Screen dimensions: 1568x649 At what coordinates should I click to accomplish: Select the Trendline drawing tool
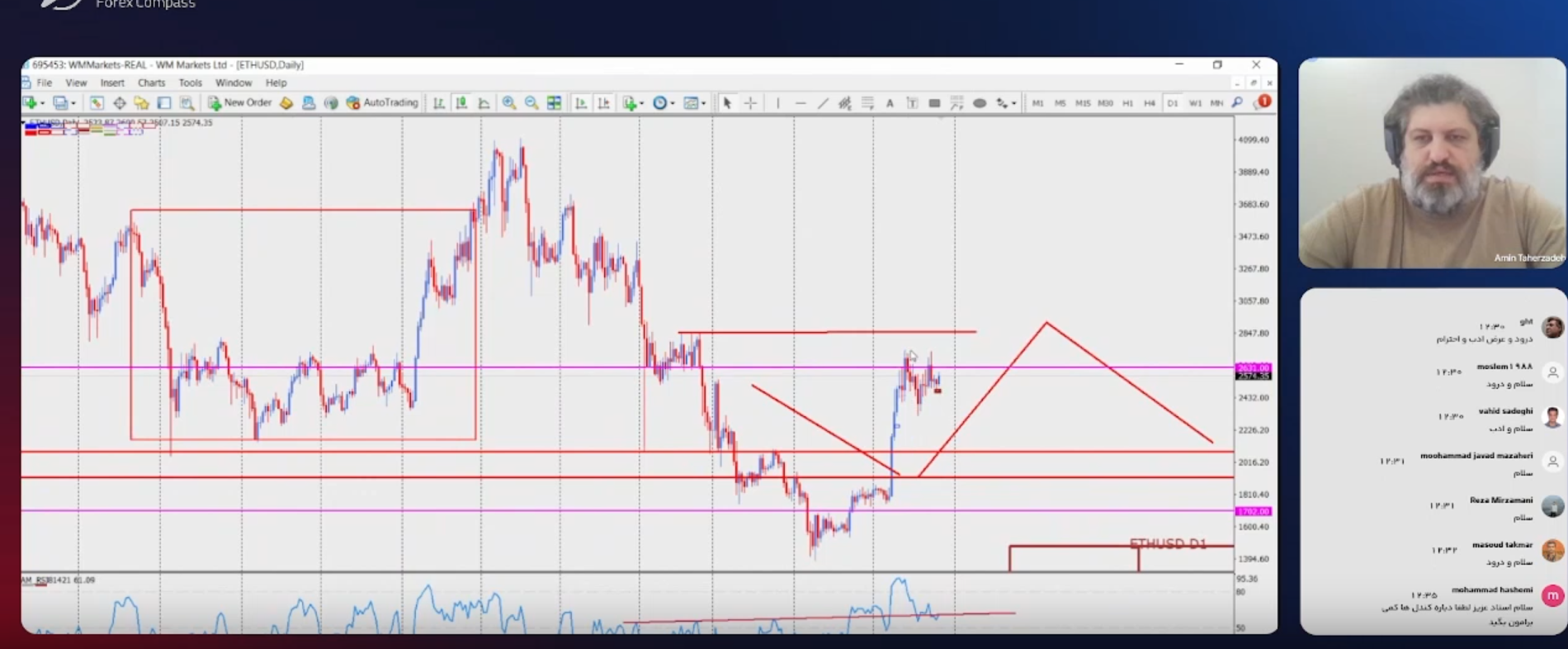pyautogui.click(x=823, y=103)
